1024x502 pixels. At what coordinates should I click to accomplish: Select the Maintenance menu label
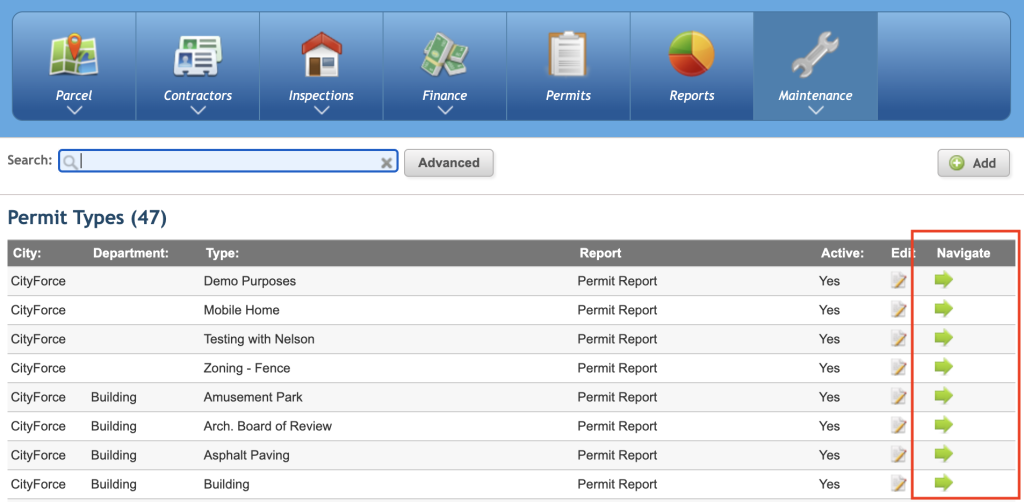point(815,95)
